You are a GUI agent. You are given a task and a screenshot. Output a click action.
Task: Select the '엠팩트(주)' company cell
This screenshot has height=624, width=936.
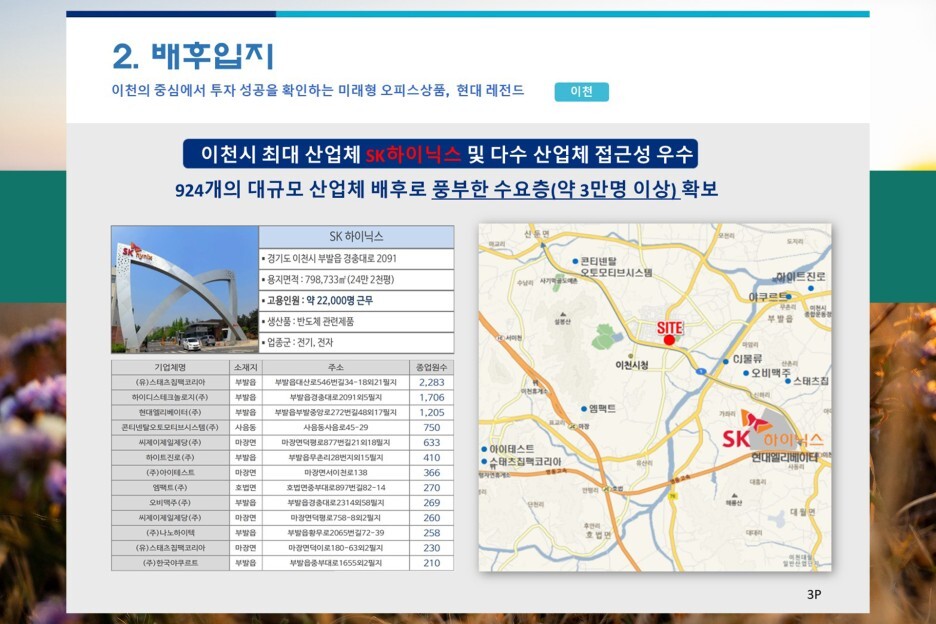point(170,488)
